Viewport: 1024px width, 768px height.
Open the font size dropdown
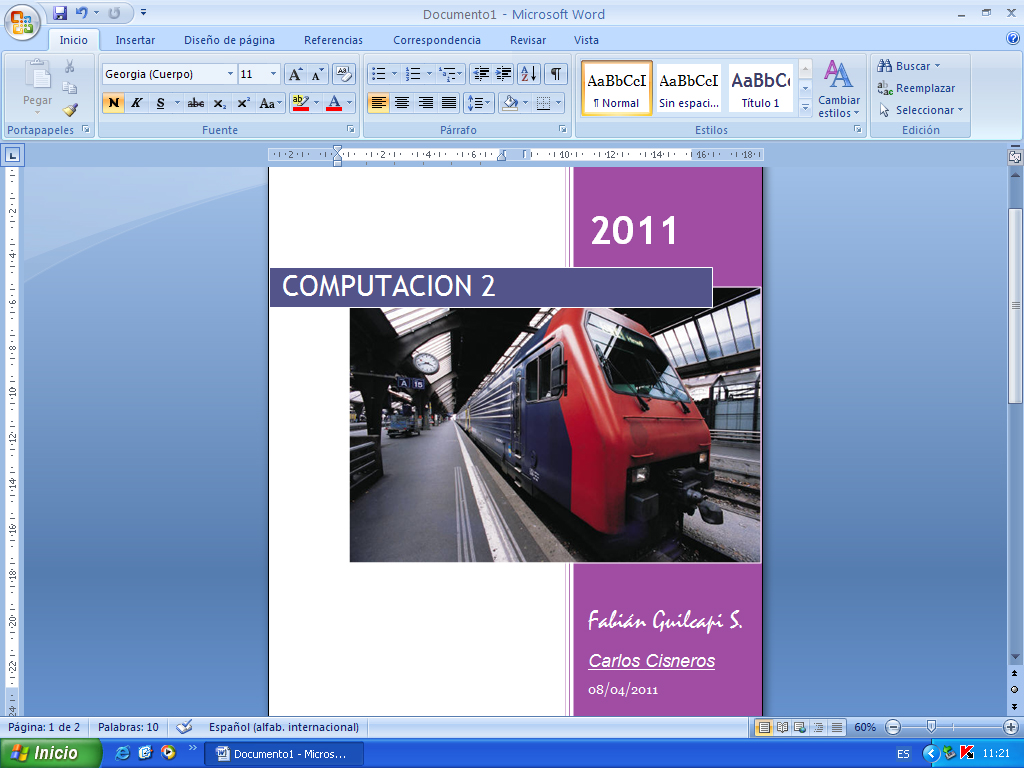(274, 74)
